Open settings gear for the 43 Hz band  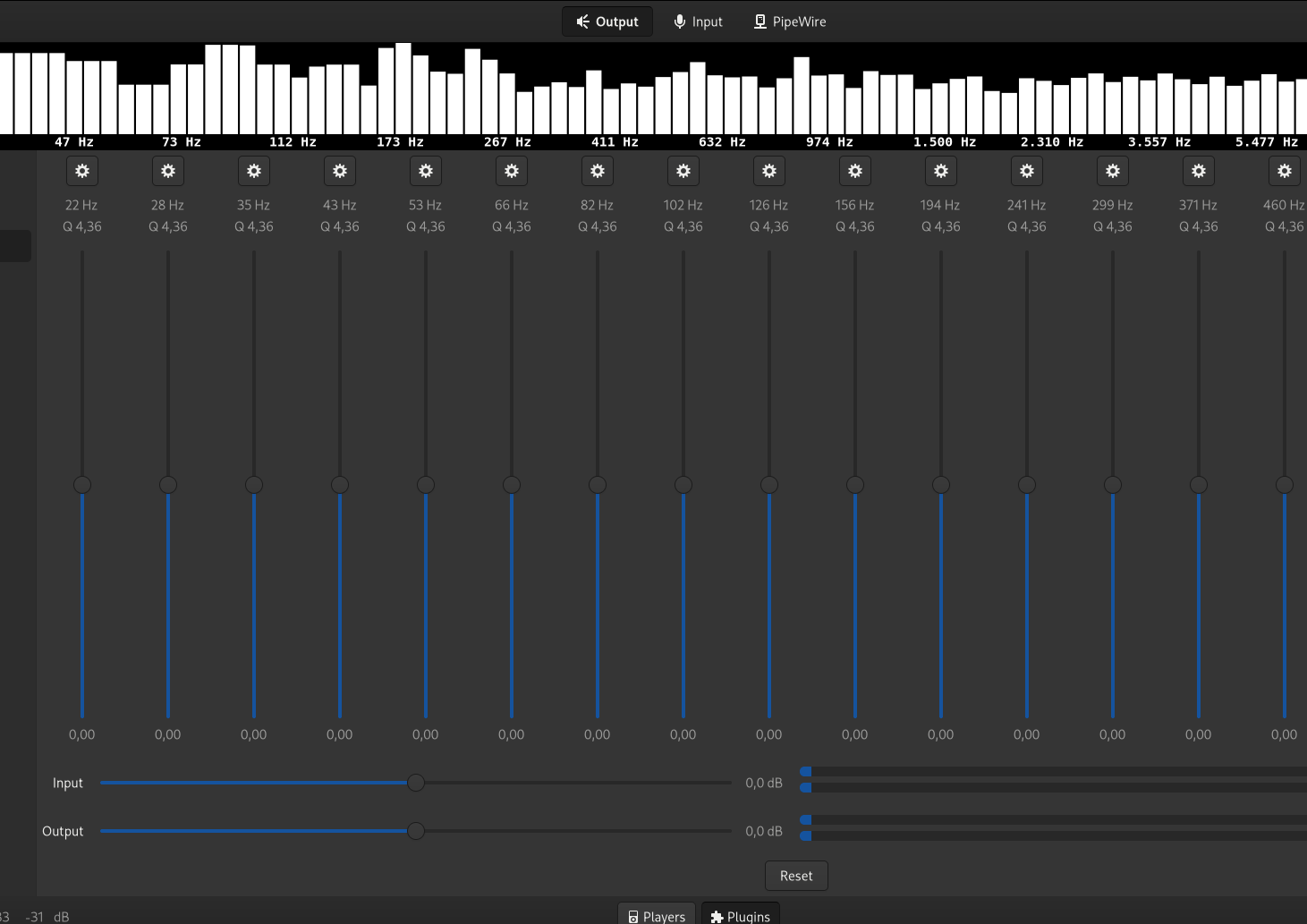click(x=340, y=171)
